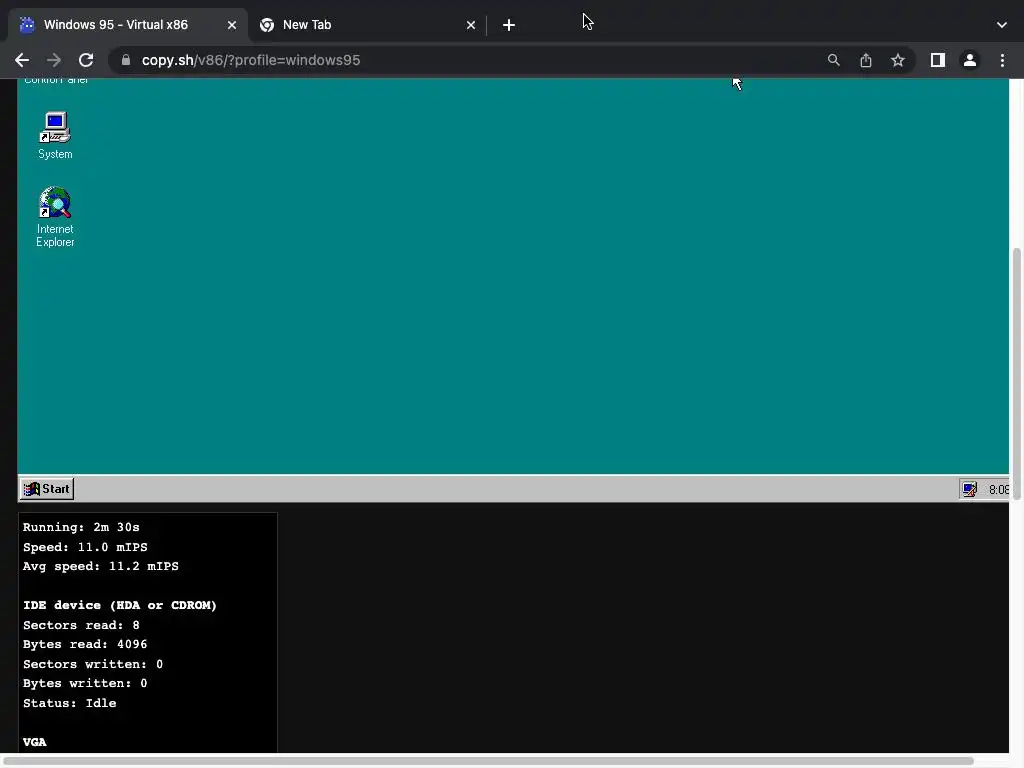Go back using the browser back arrow
Screen dimensions: 1024x768
[x=22, y=60]
